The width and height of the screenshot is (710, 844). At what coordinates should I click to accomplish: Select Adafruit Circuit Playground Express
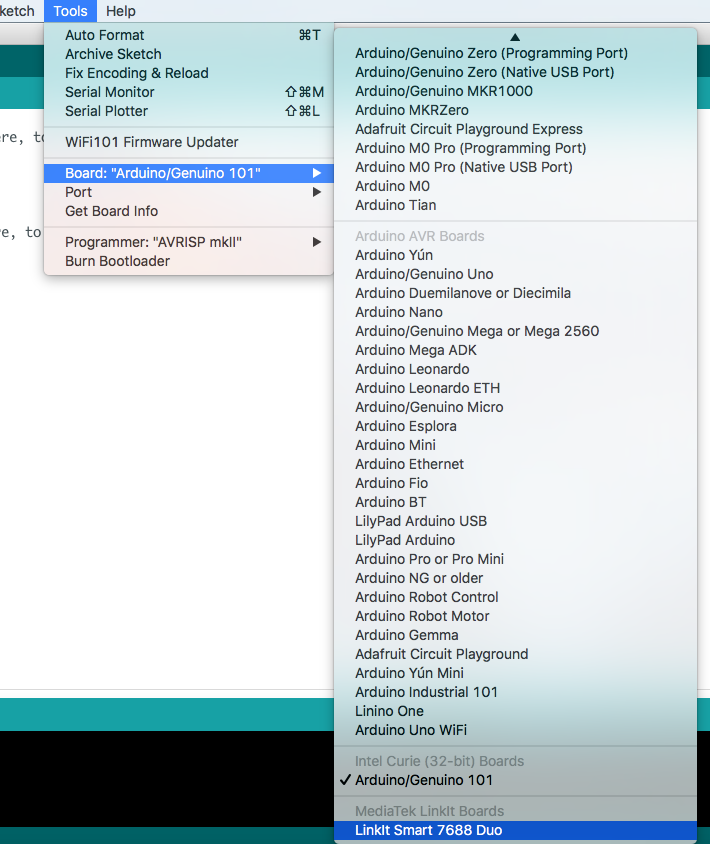coord(515,129)
